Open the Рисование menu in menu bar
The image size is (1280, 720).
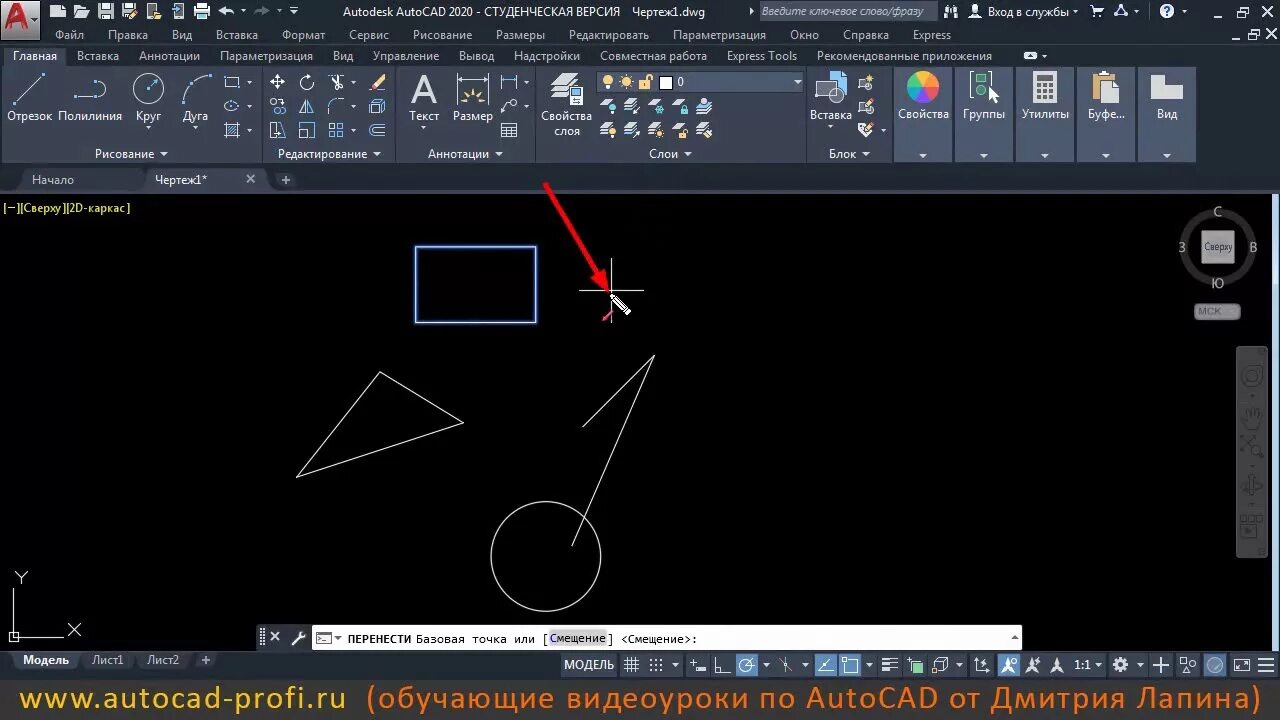pos(442,35)
